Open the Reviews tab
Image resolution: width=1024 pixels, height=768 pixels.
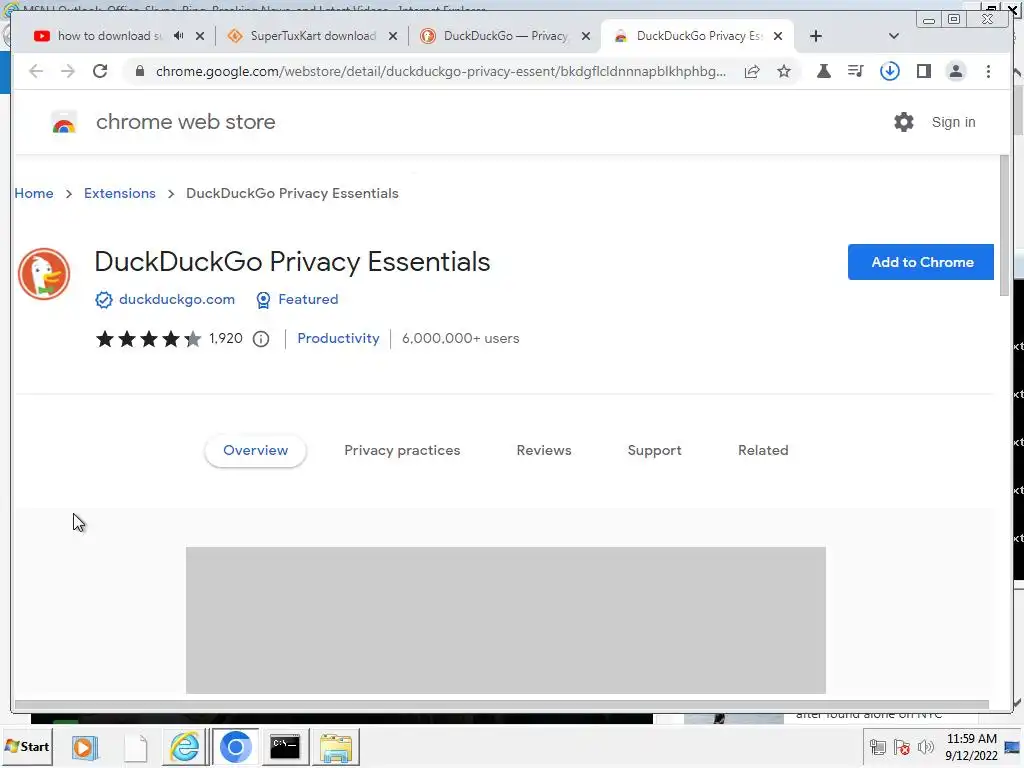point(544,450)
